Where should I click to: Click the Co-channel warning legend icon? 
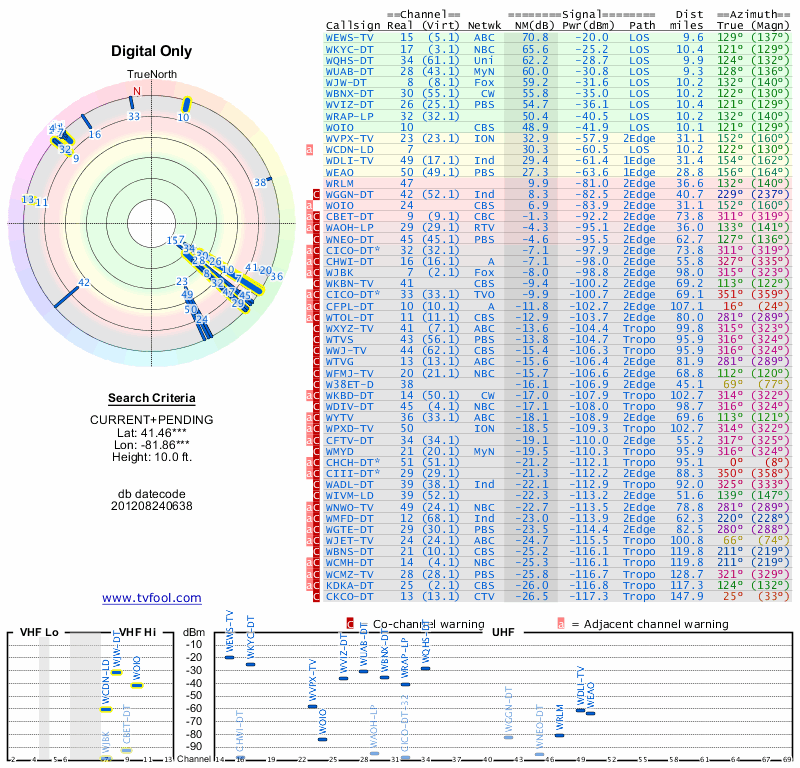[350, 624]
